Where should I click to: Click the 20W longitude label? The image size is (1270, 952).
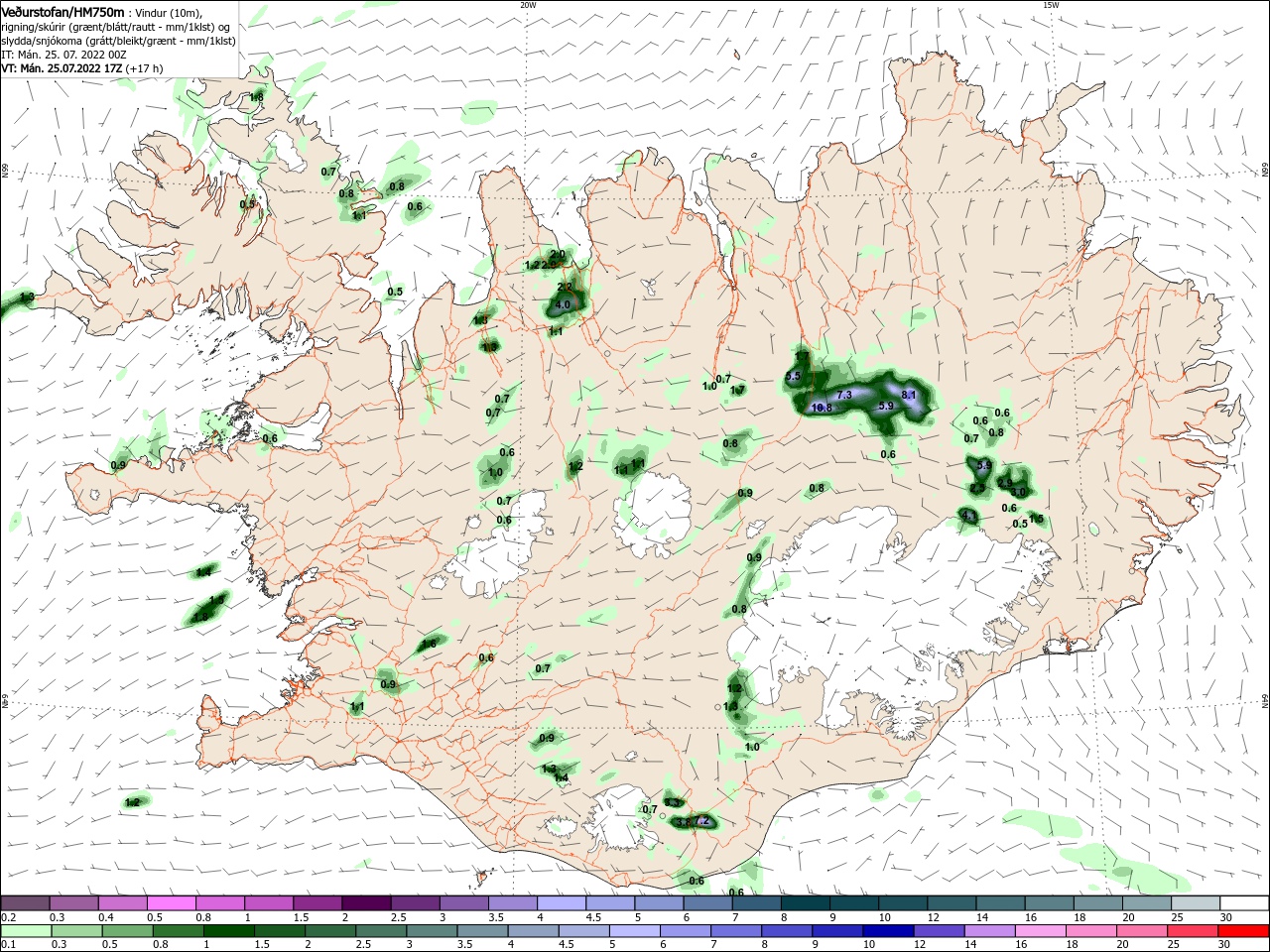tap(528, 5)
